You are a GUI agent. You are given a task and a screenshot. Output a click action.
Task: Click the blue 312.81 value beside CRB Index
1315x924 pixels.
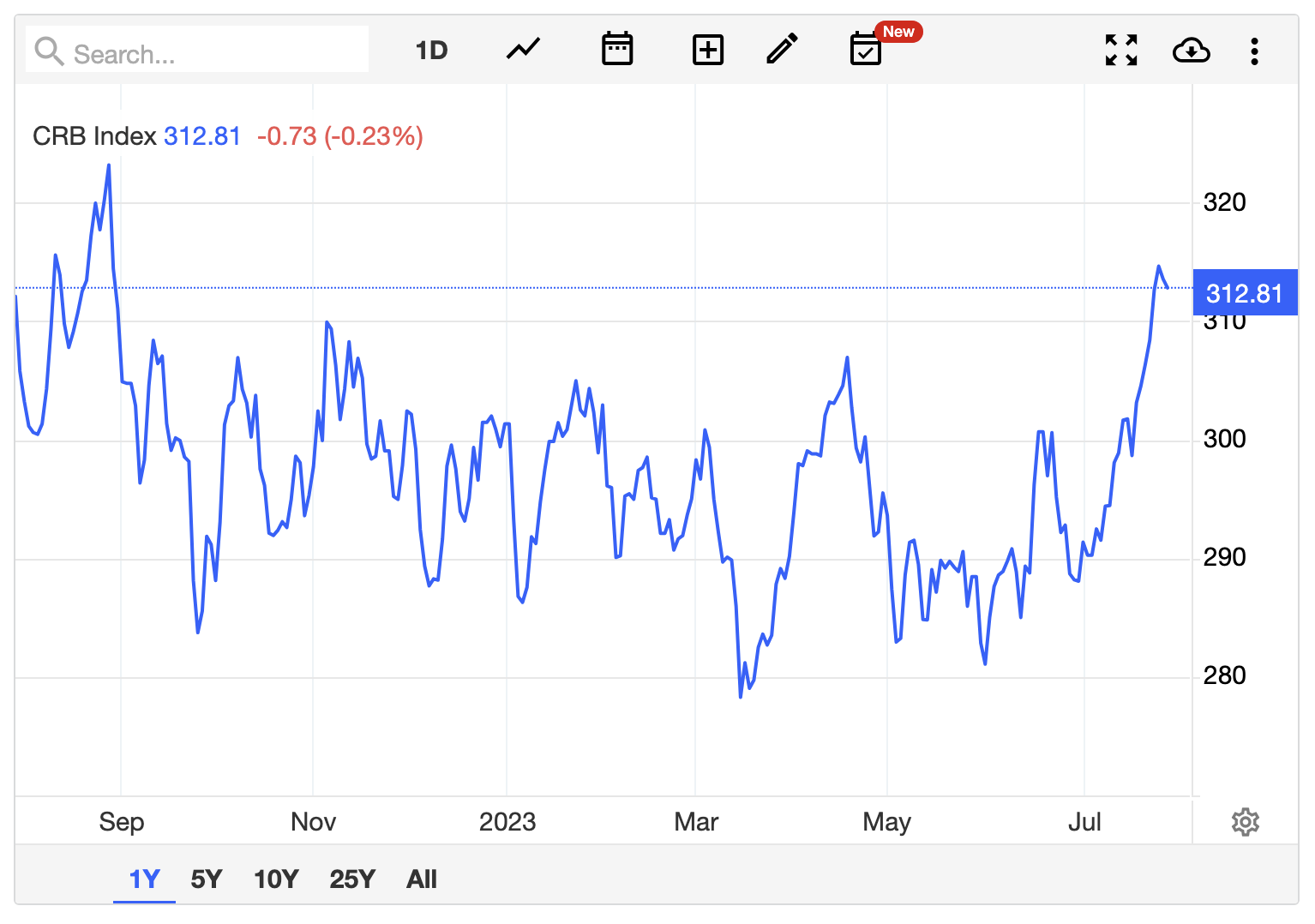click(x=202, y=136)
